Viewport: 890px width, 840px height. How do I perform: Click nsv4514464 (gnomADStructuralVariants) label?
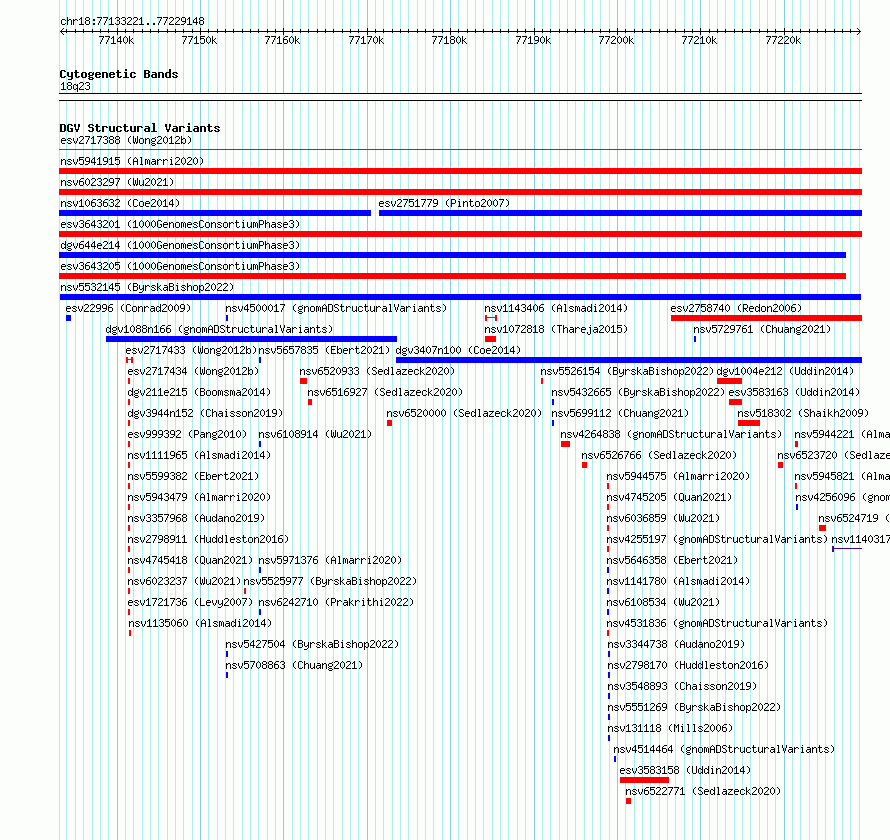[724, 749]
